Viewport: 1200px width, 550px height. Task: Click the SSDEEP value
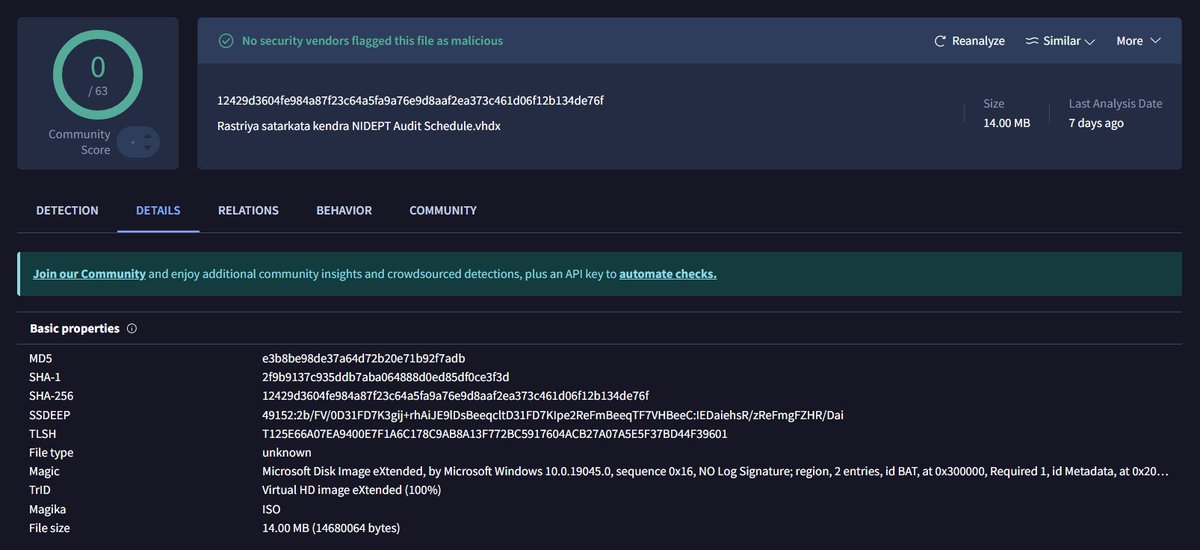tap(553, 415)
